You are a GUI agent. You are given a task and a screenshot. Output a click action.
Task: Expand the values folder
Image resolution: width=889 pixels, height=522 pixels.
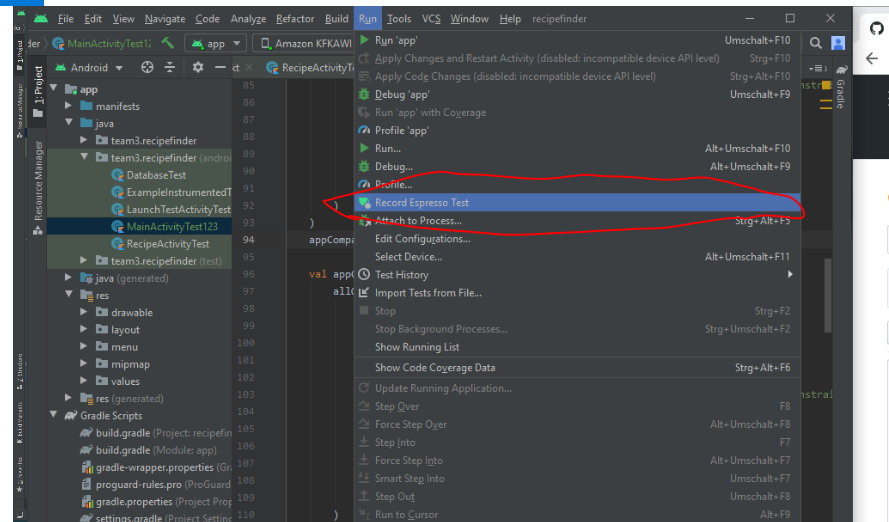(83, 381)
